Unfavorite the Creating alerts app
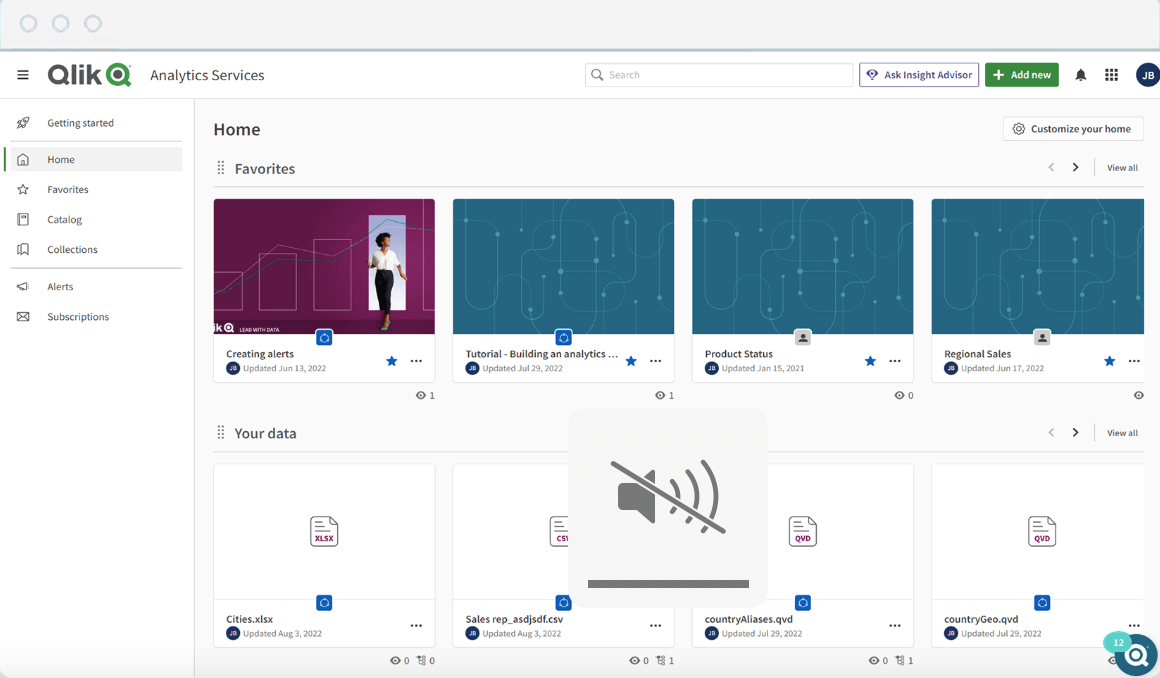 click(x=391, y=361)
